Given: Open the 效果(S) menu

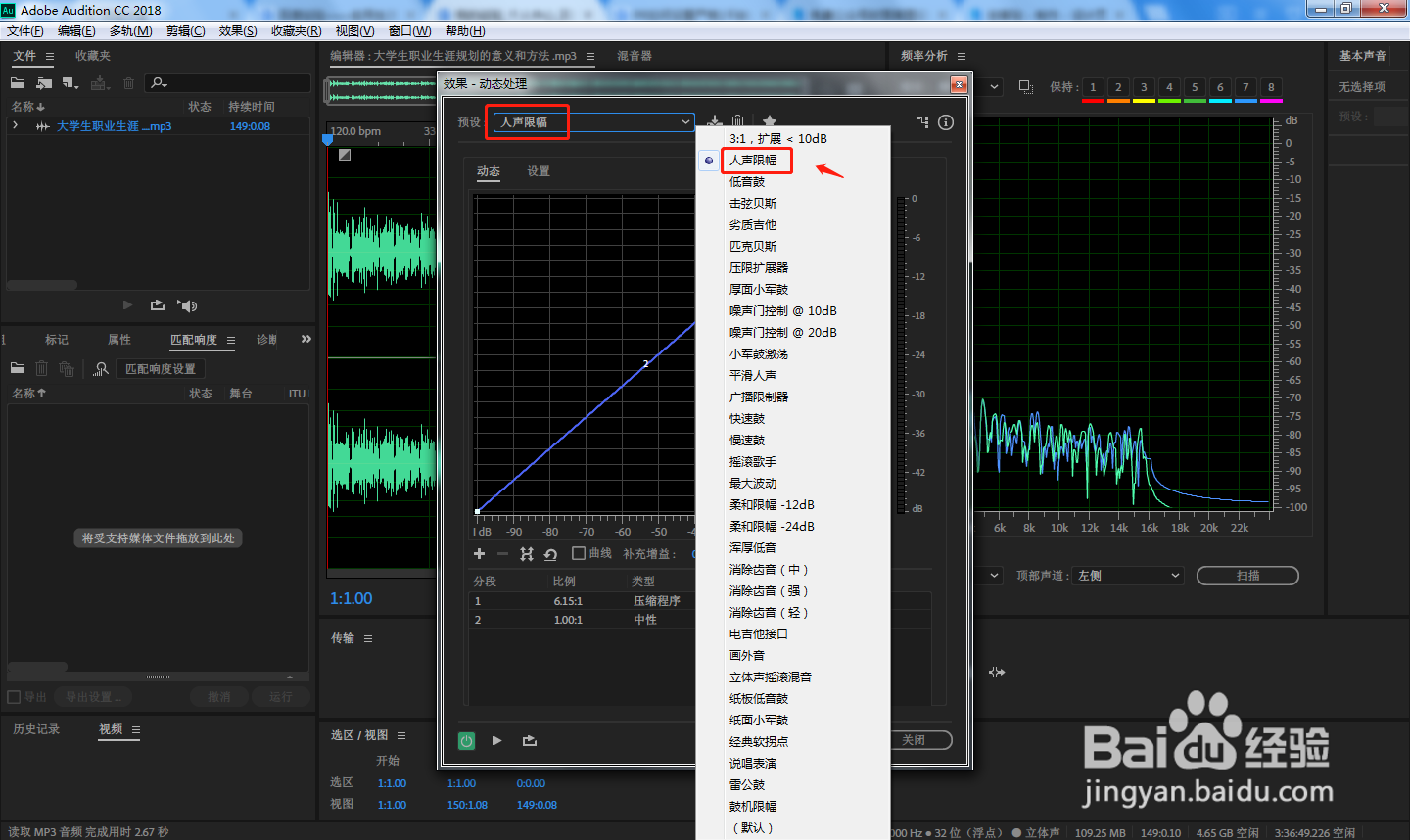Looking at the screenshot, I should (238, 31).
